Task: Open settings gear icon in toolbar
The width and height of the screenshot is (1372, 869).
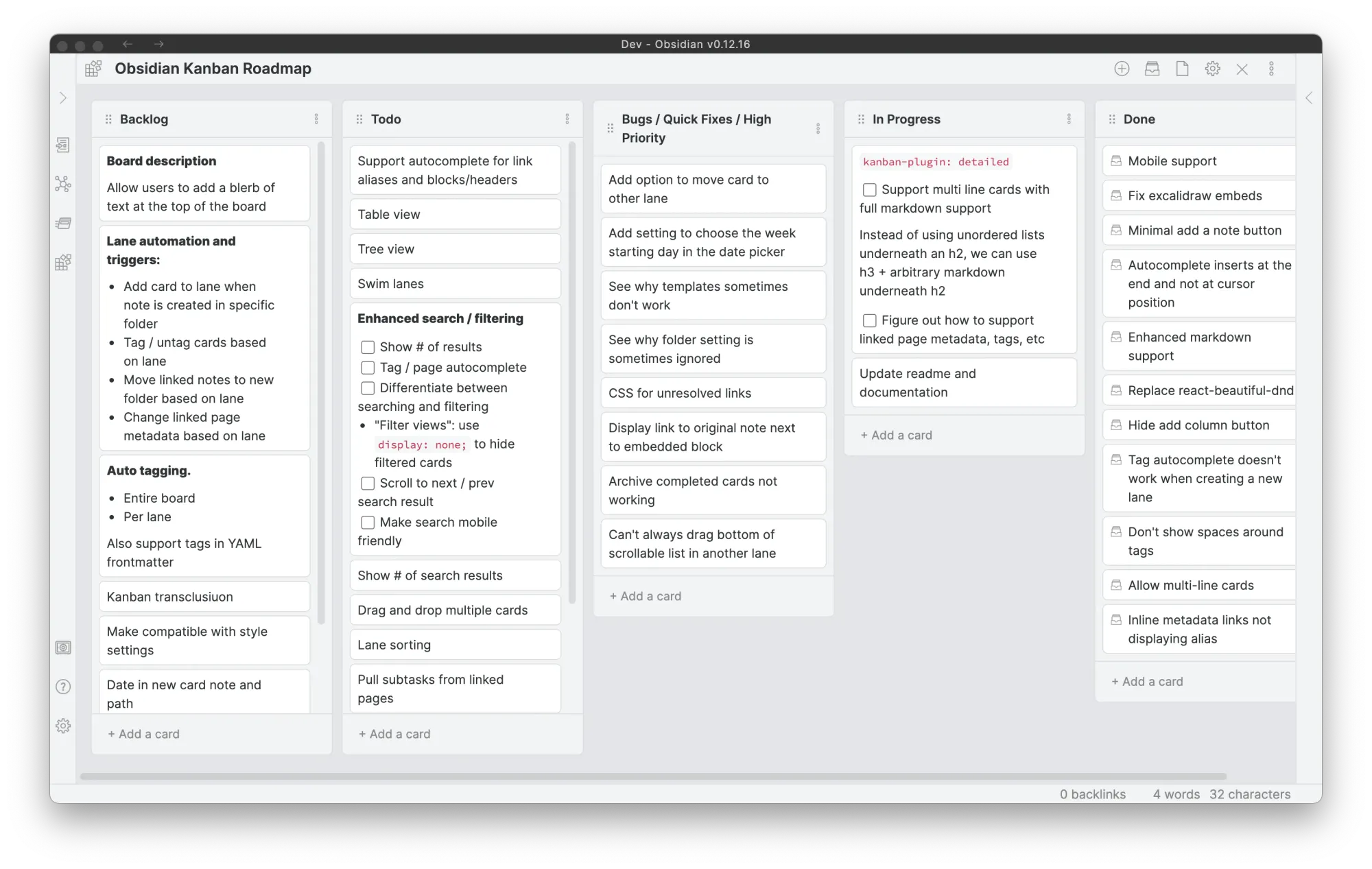Action: click(1212, 68)
